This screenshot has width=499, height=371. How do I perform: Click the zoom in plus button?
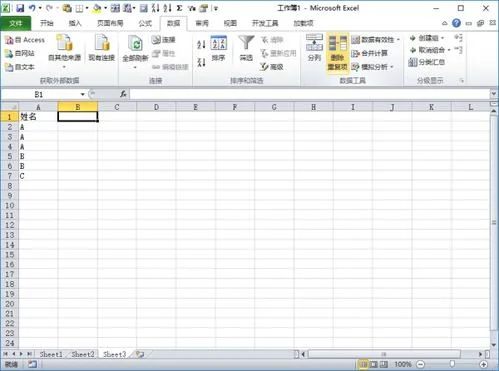[484, 364]
